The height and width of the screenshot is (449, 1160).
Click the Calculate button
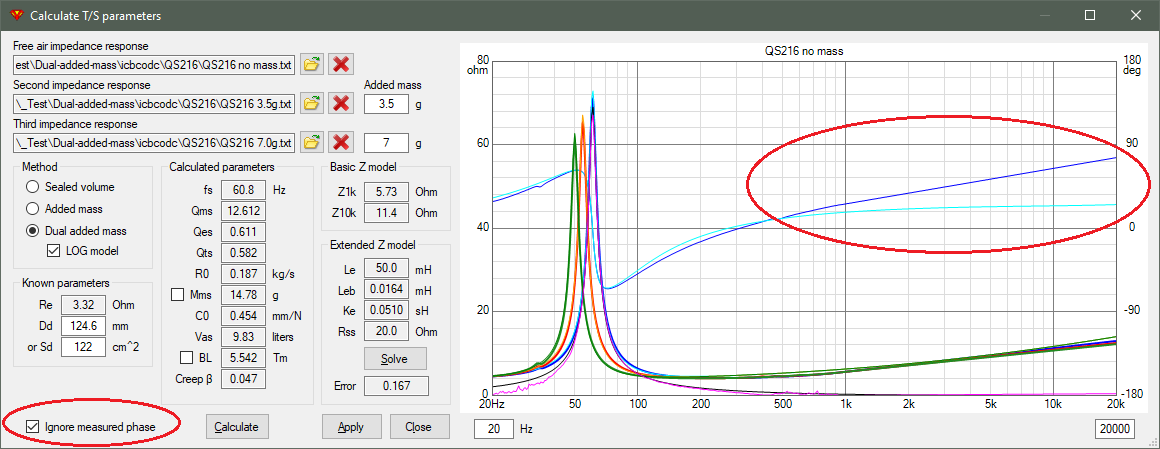coord(237,427)
